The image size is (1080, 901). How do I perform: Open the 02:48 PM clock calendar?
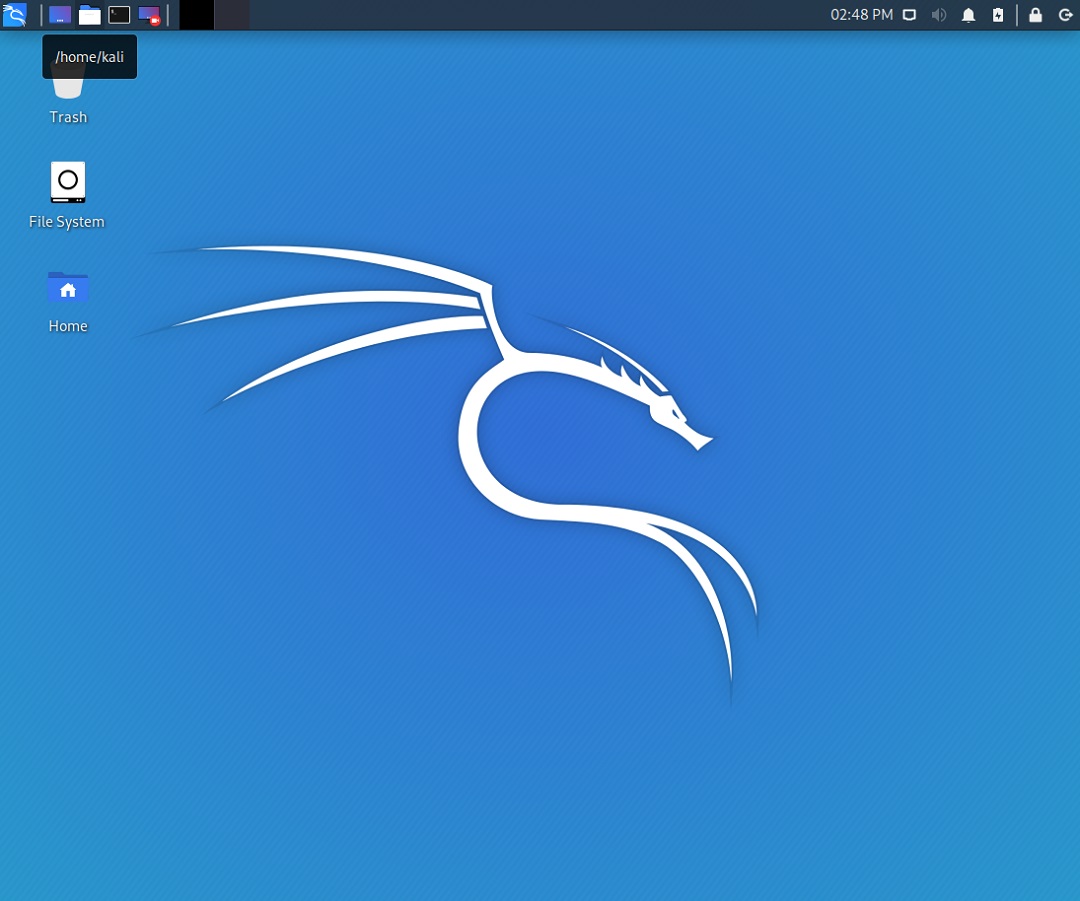pos(861,14)
